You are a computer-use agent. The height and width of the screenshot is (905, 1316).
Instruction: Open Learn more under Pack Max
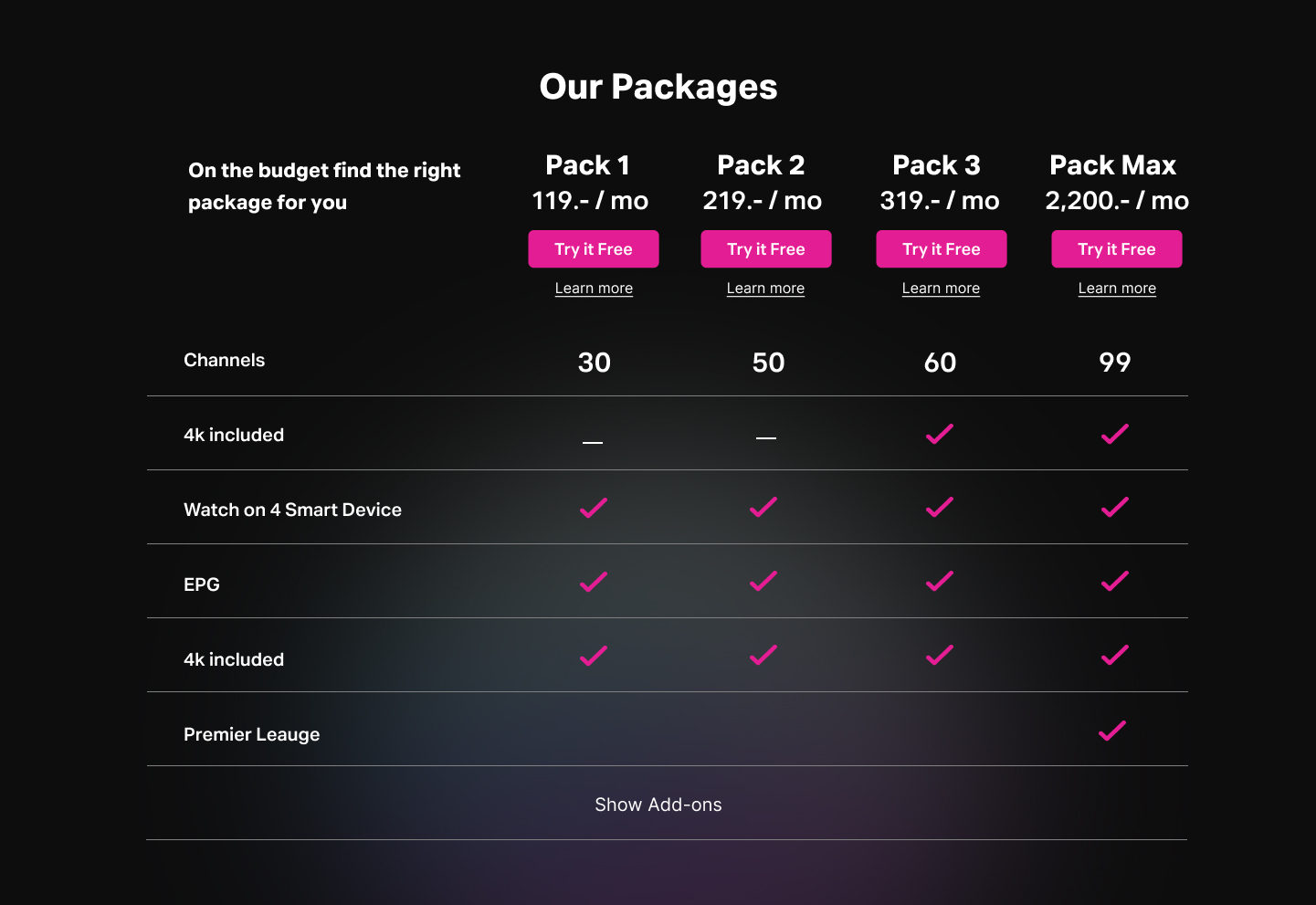(1117, 289)
